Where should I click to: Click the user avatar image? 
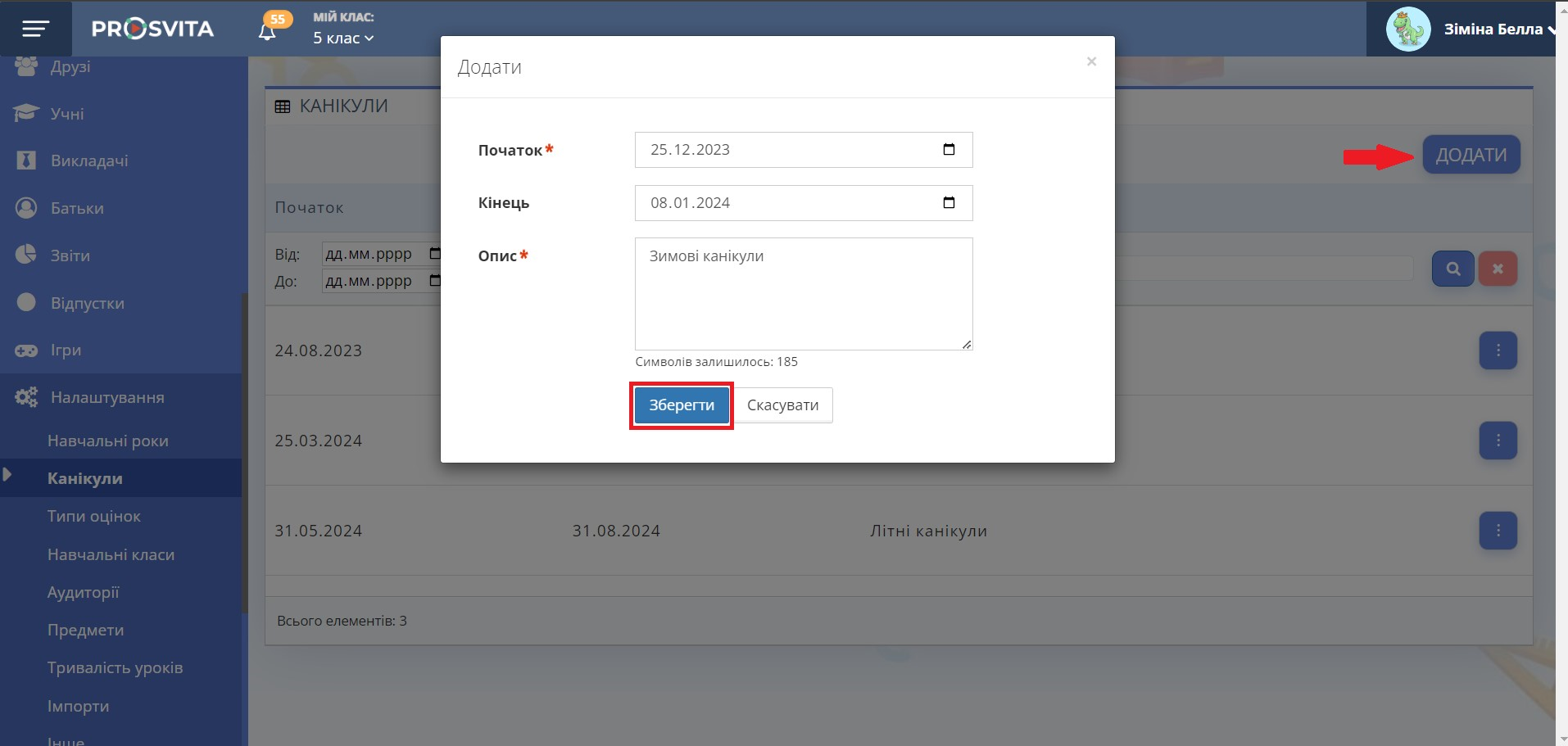(1407, 29)
